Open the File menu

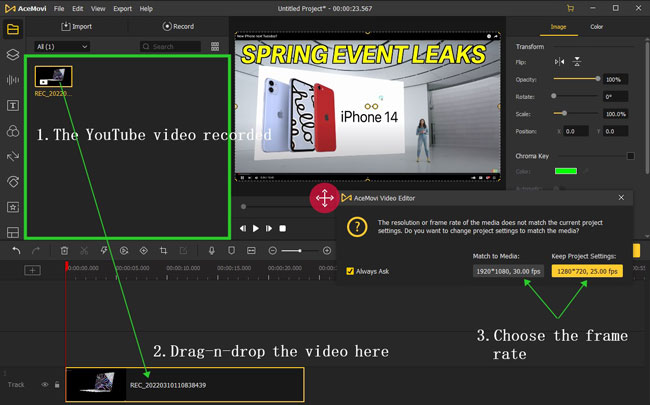point(59,8)
